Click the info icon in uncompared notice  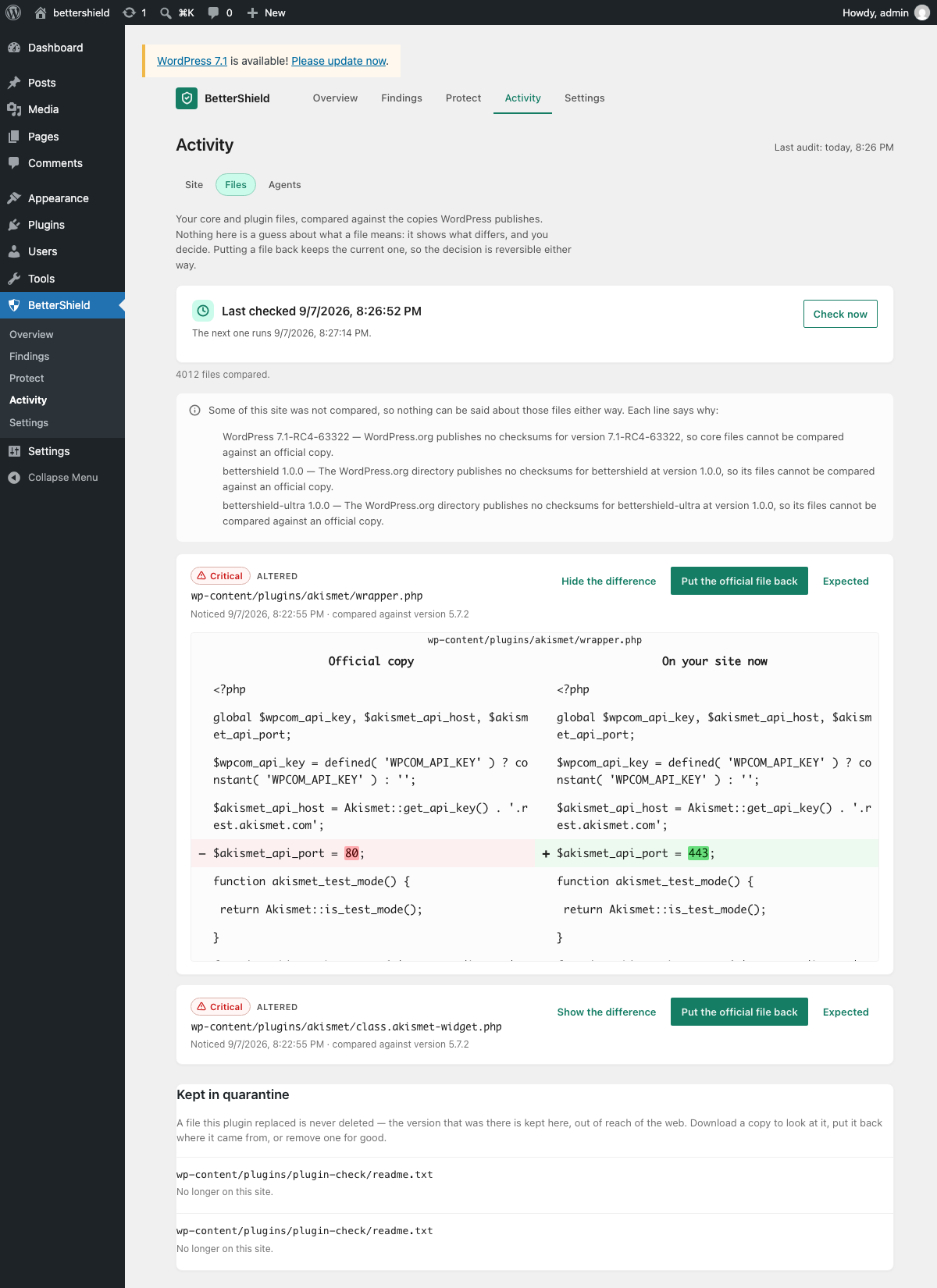(195, 411)
